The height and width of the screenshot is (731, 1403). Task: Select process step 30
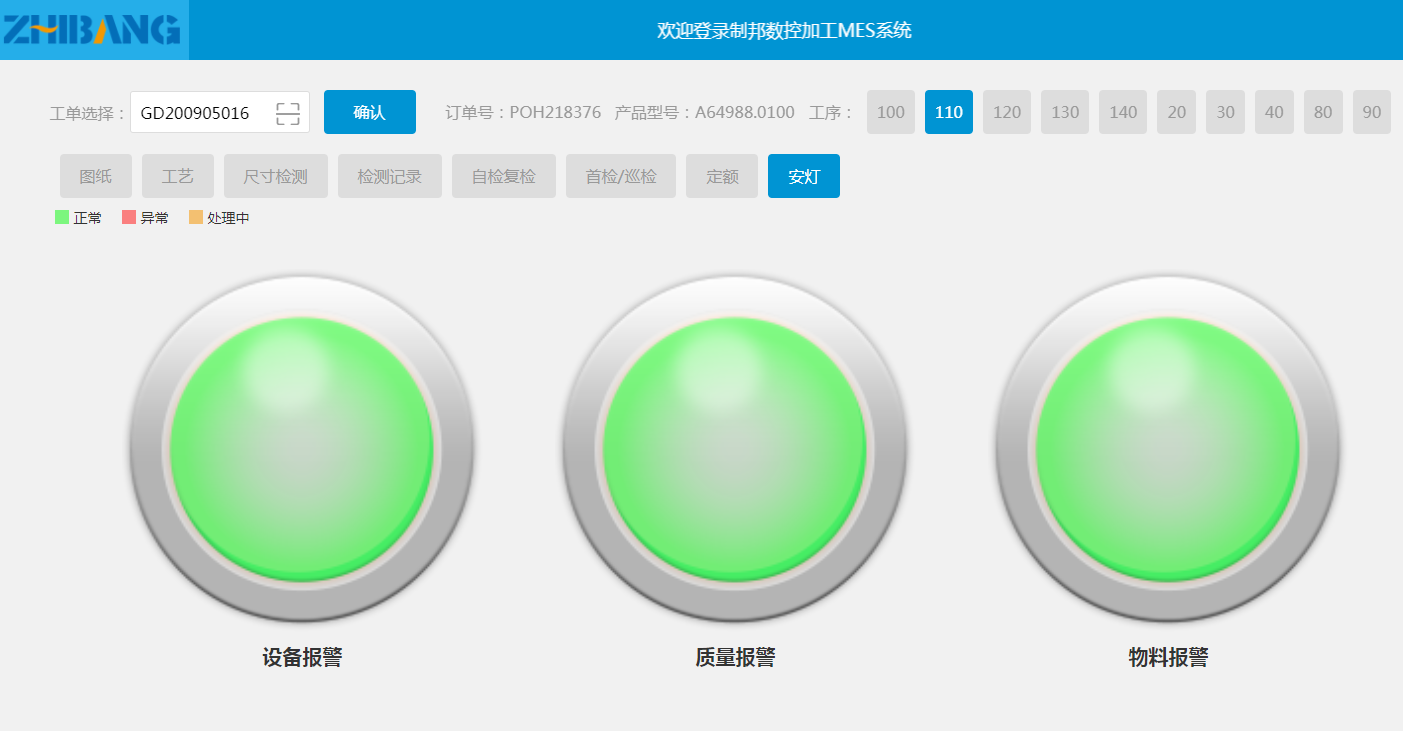pos(1226,112)
